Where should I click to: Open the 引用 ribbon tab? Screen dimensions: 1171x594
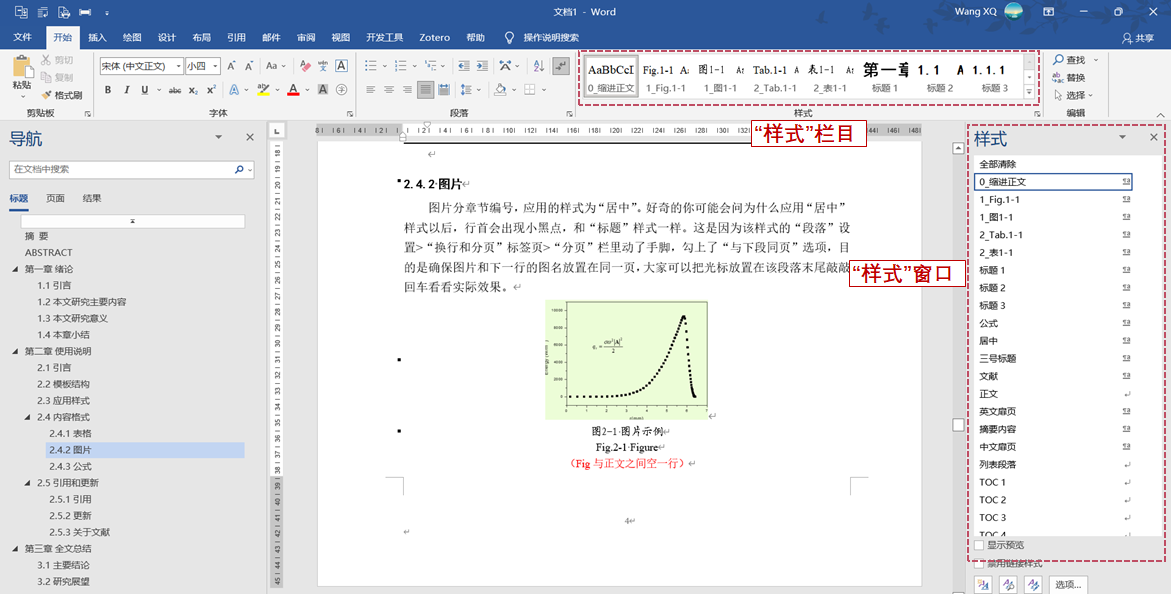click(236, 37)
